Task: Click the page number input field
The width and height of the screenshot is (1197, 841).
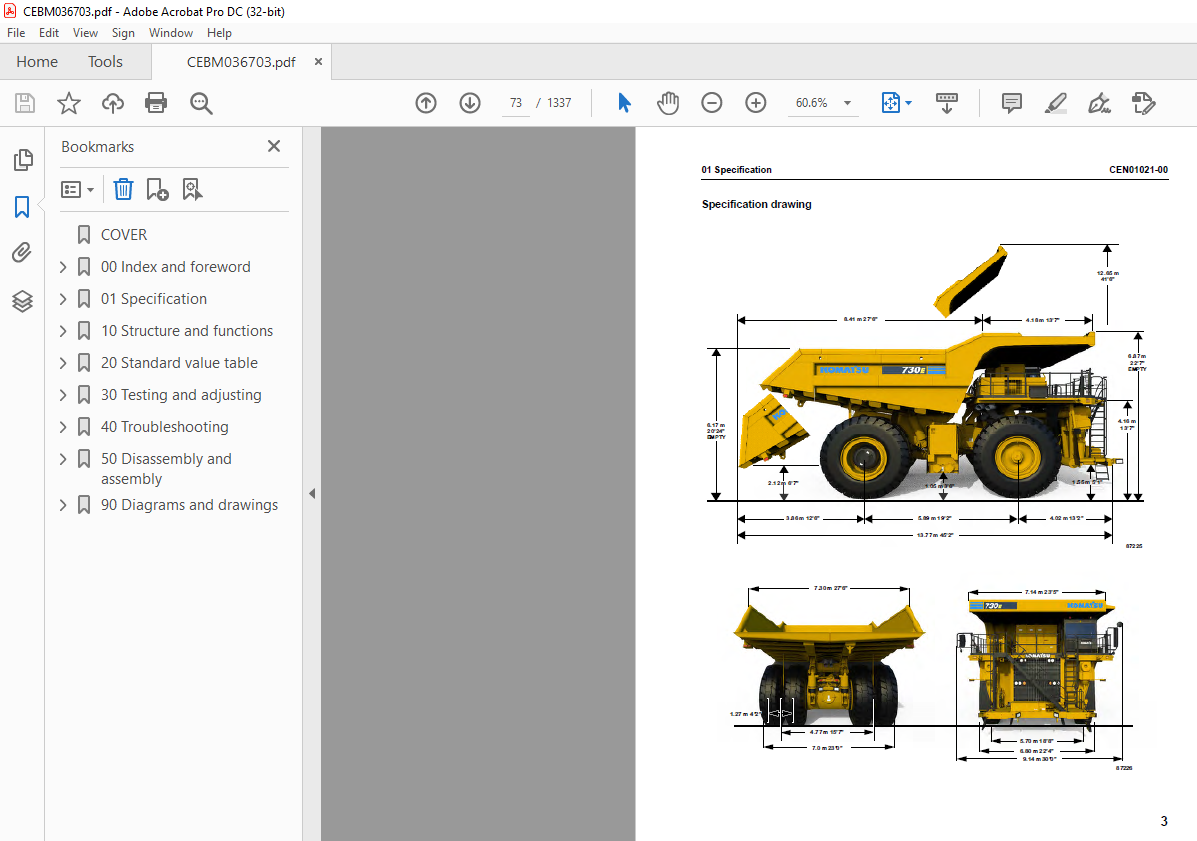Action: (x=516, y=103)
